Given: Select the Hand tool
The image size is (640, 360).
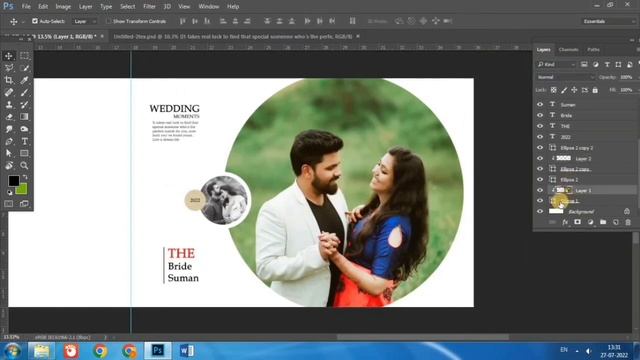Looking at the screenshot, I should (9, 166).
